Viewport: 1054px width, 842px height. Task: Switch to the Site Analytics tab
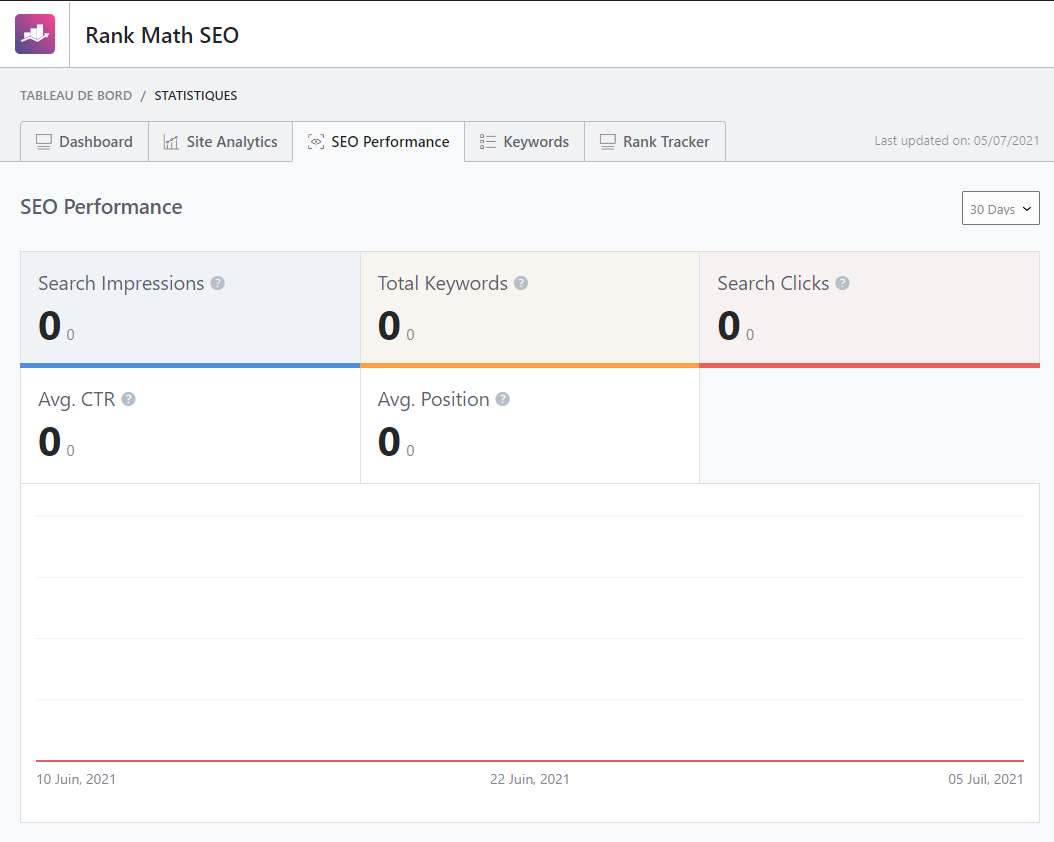click(x=220, y=141)
